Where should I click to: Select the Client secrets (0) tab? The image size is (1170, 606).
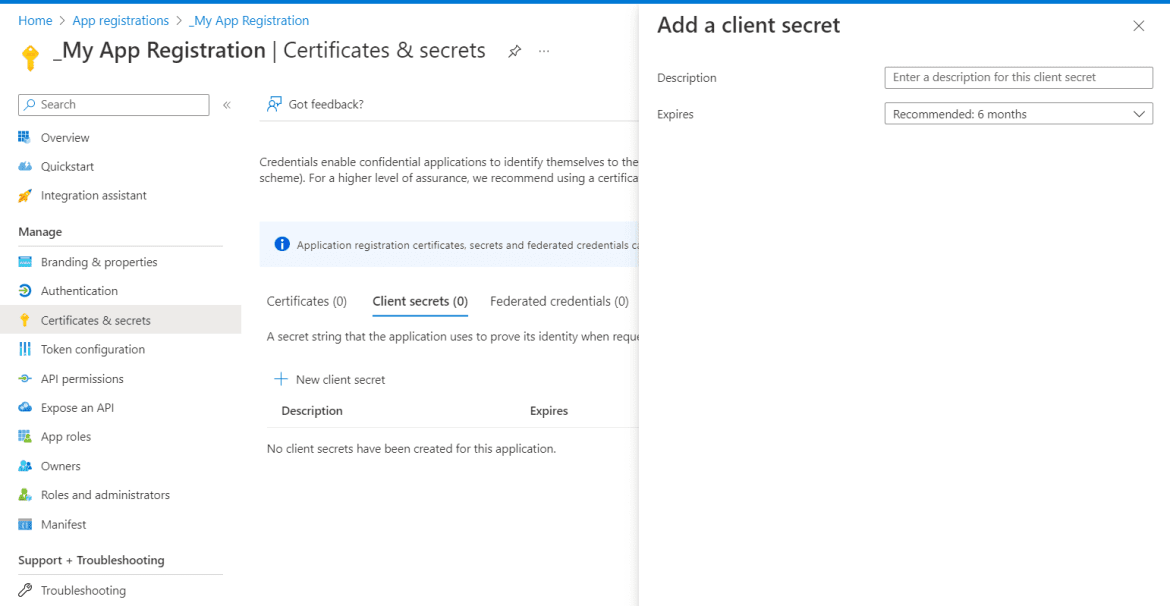pos(420,302)
